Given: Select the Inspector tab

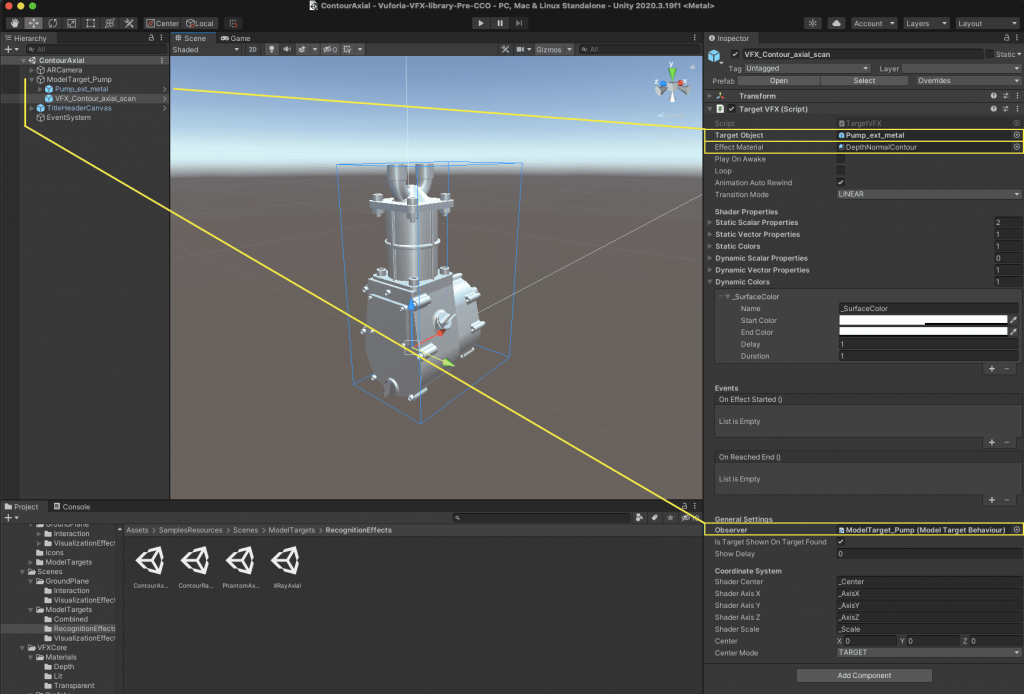Looking at the screenshot, I should (729, 38).
